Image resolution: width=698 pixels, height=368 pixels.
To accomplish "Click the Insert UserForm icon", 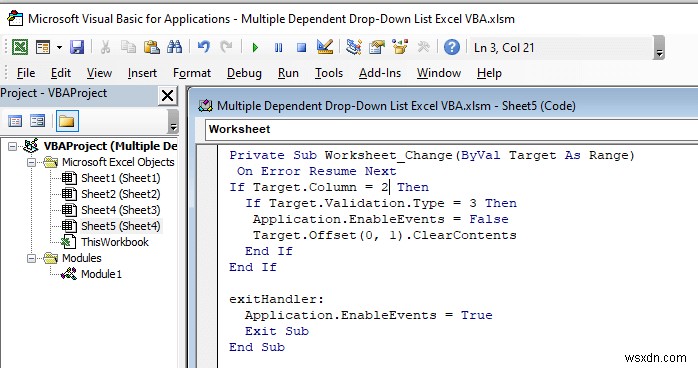I will (x=43, y=47).
